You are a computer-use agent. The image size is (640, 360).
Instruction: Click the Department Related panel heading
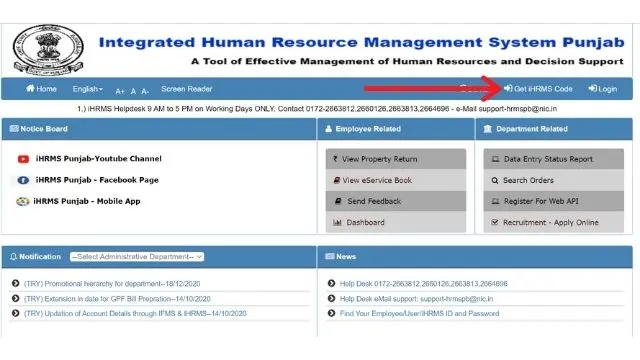click(x=531, y=129)
